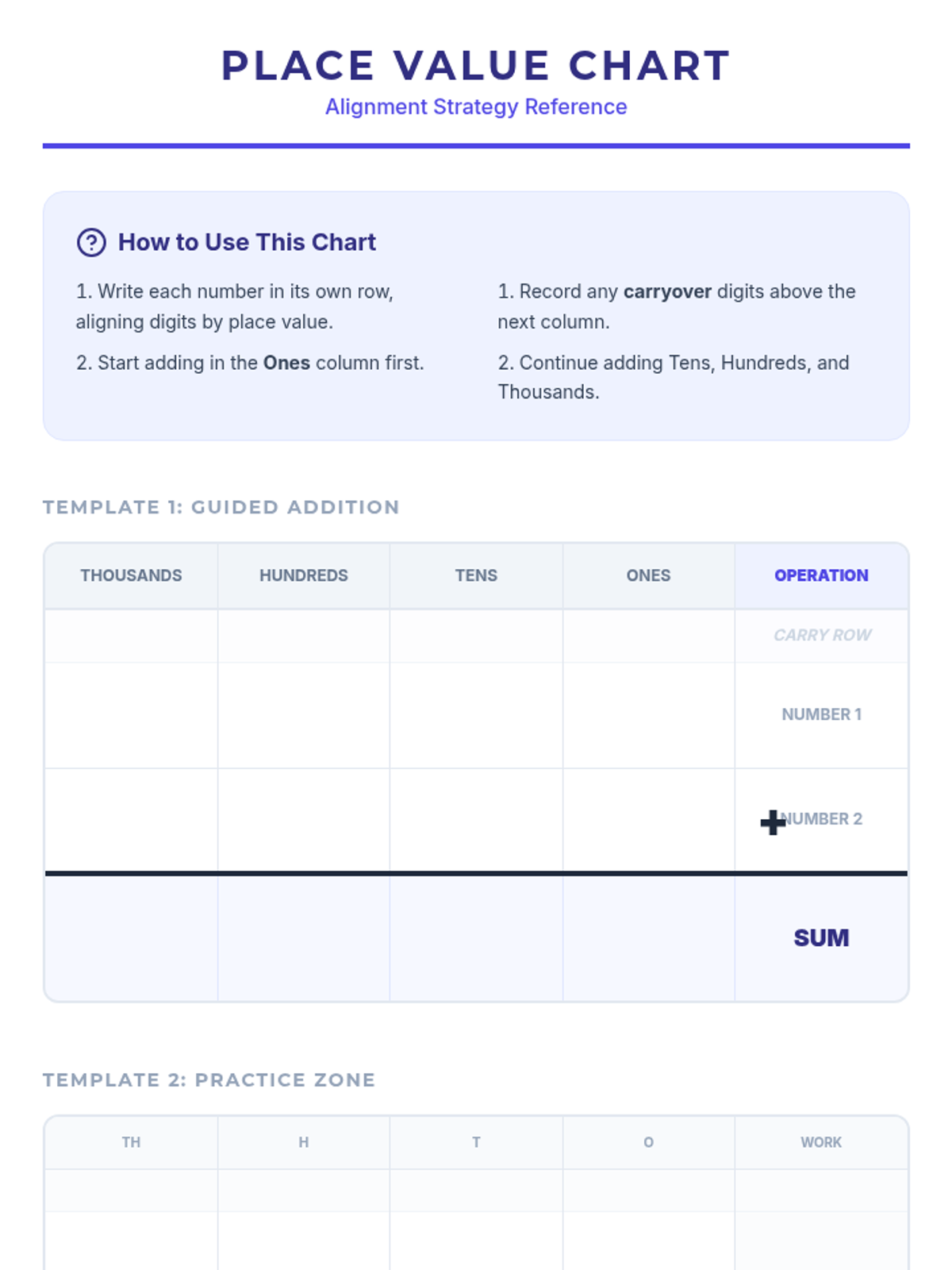Select the Hundreds column header
Screen dimensions: 952x1270
(x=304, y=575)
